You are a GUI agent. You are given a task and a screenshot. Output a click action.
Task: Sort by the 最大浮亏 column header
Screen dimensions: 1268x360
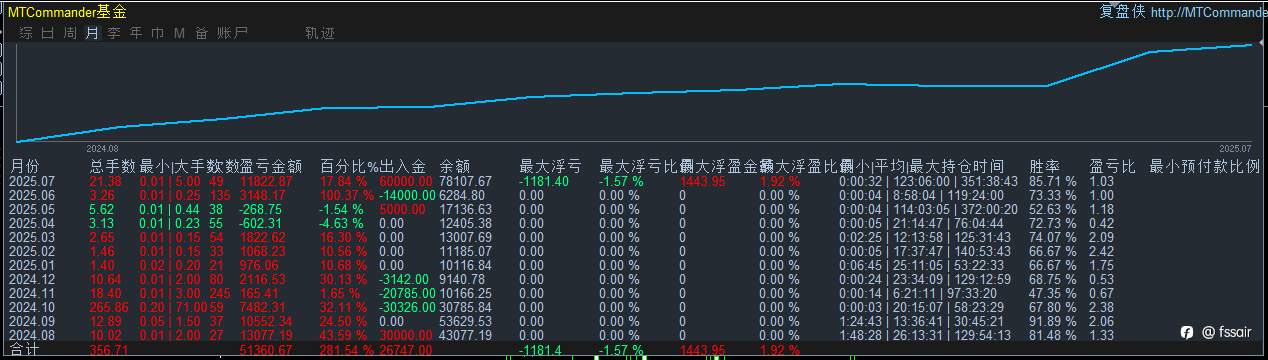[550, 166]
